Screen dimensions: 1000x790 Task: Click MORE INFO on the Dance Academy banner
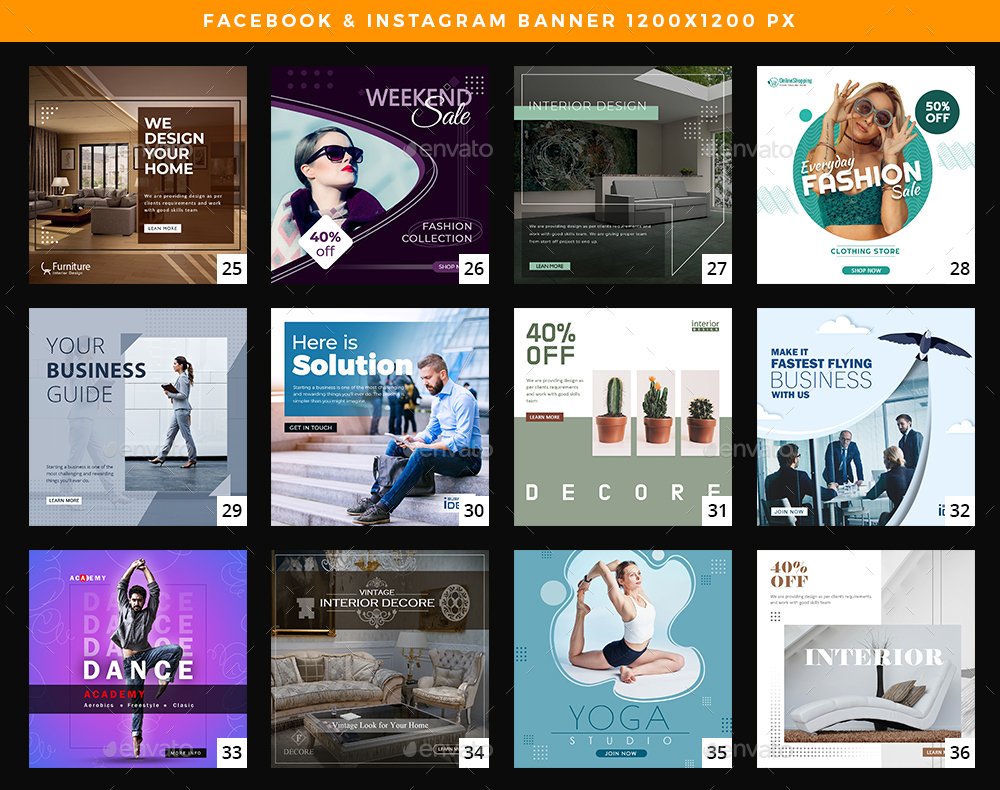186,753
